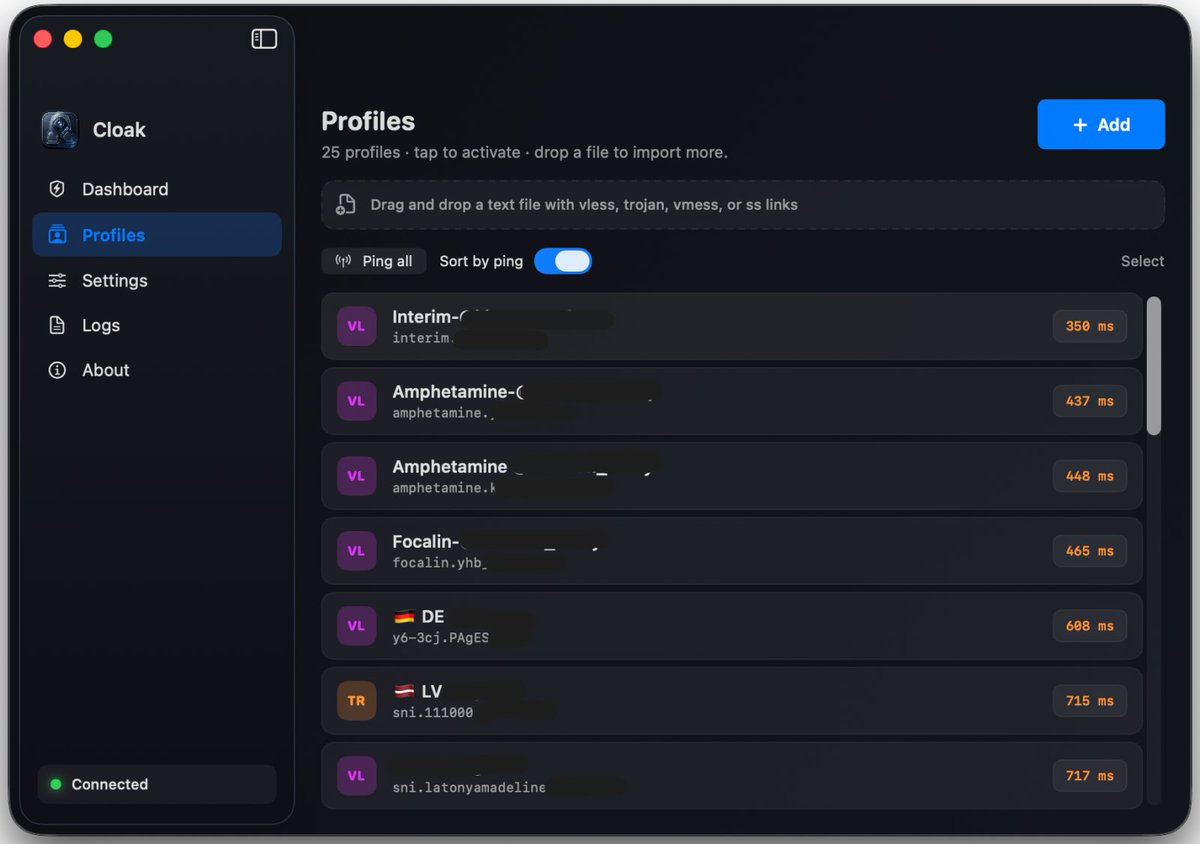The height and width of the screenshot is (844, 1200).
Task: Toggle the sidebar panel icon
Action: tap(264, 39)
